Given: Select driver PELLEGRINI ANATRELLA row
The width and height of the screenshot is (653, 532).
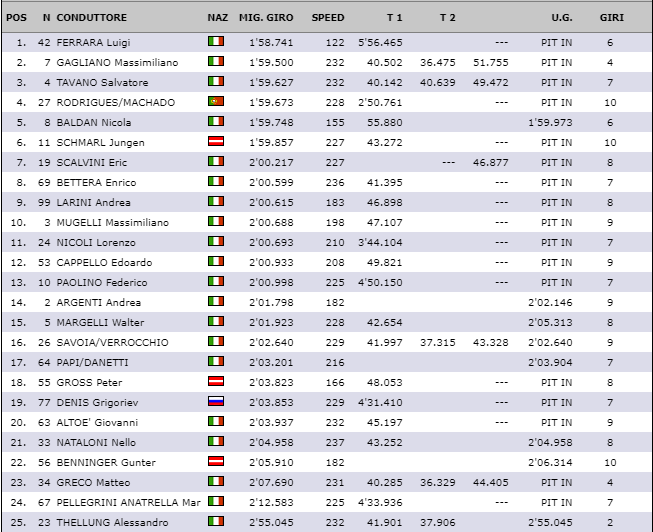Looking at the screenshot, I should coord(326,502).
